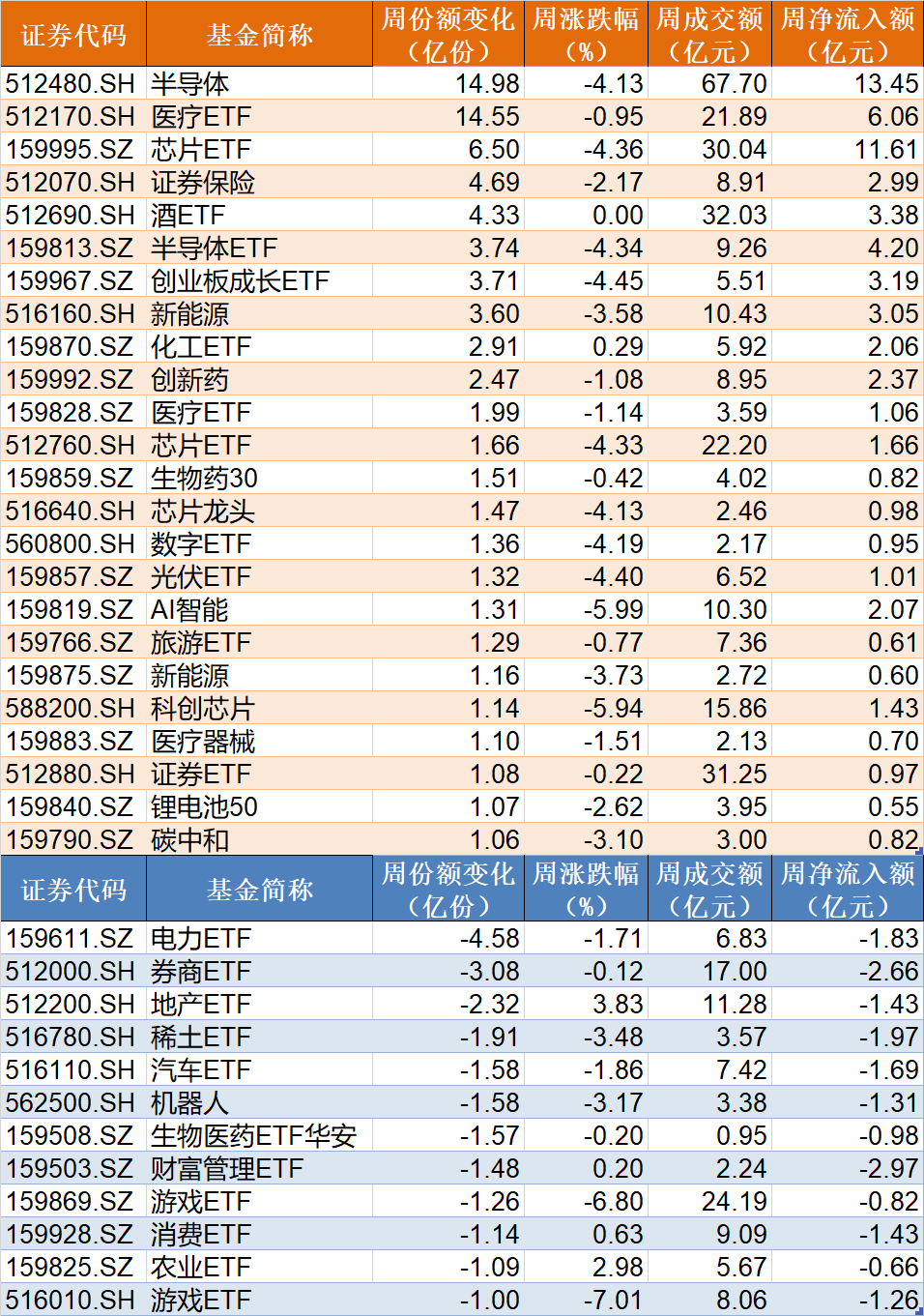Click the 科创芯片 fund name

pyautogui.click(x=193, y=708)
